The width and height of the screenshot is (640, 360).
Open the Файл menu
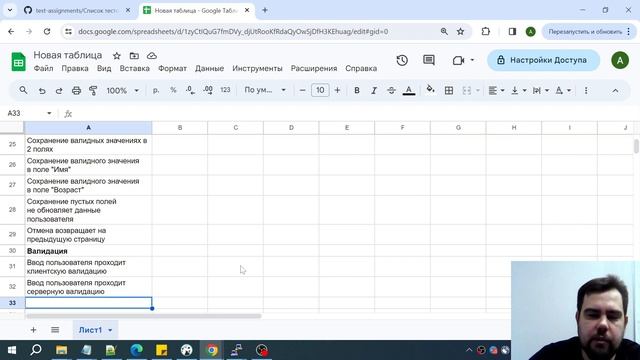click(x=43, y=69)
